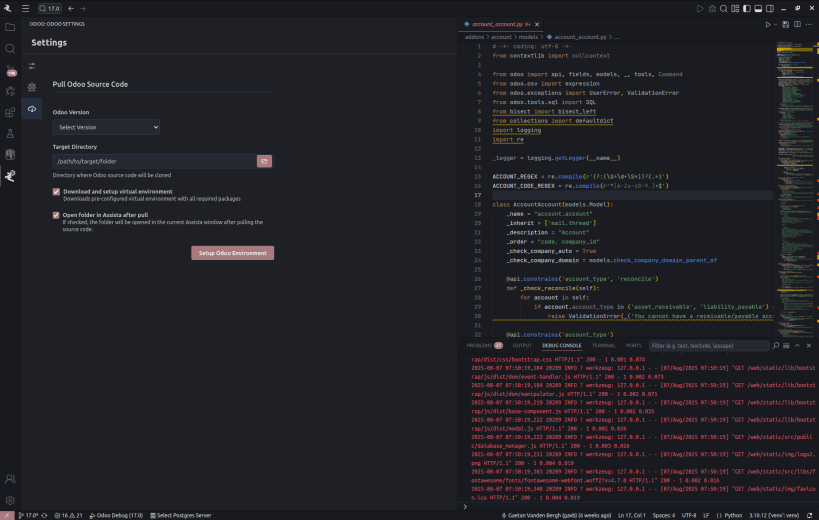Screen dimensions: 819x520
Task: Switch to the Output tab
Action: tap(522, 346)
